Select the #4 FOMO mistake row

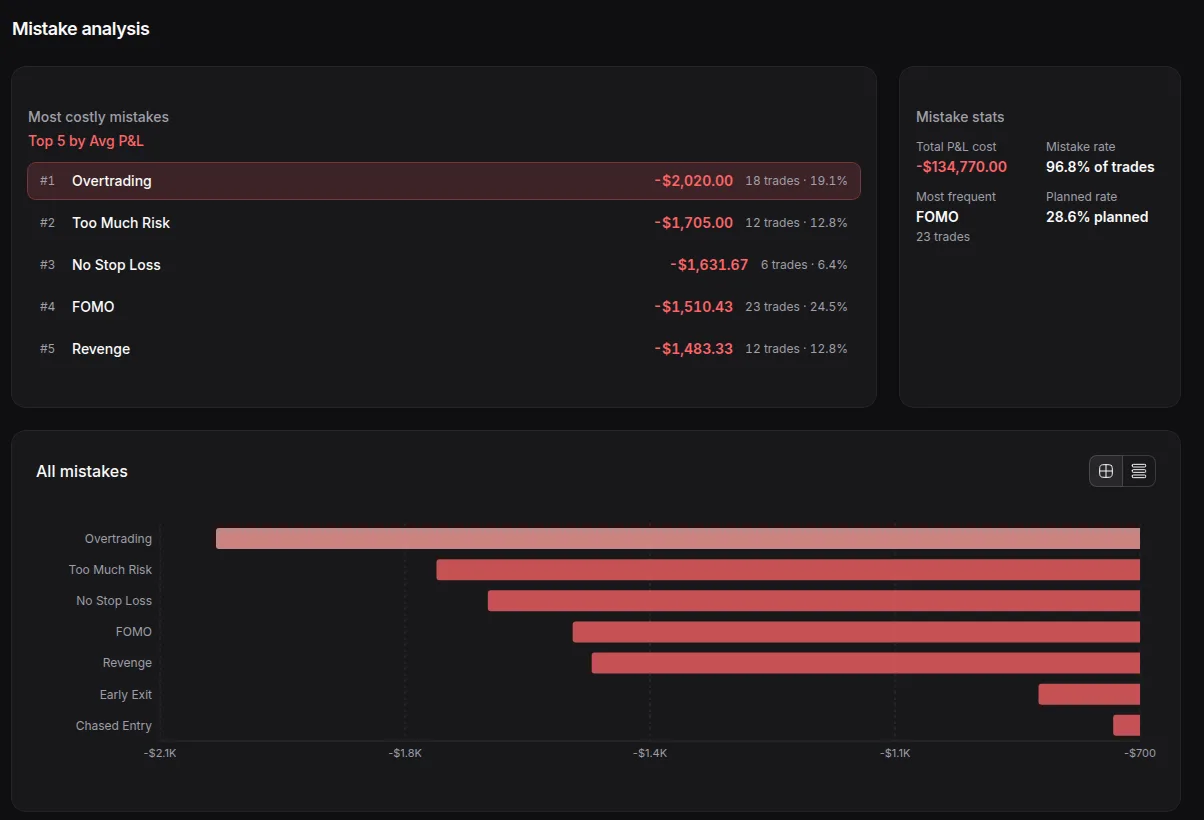[444, 307]
